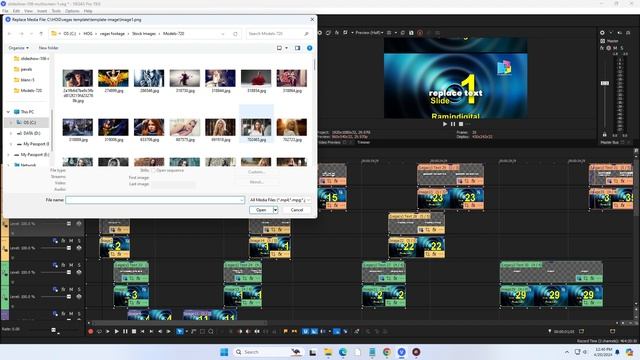Select the Envelope Edit tool

point(193,331)
